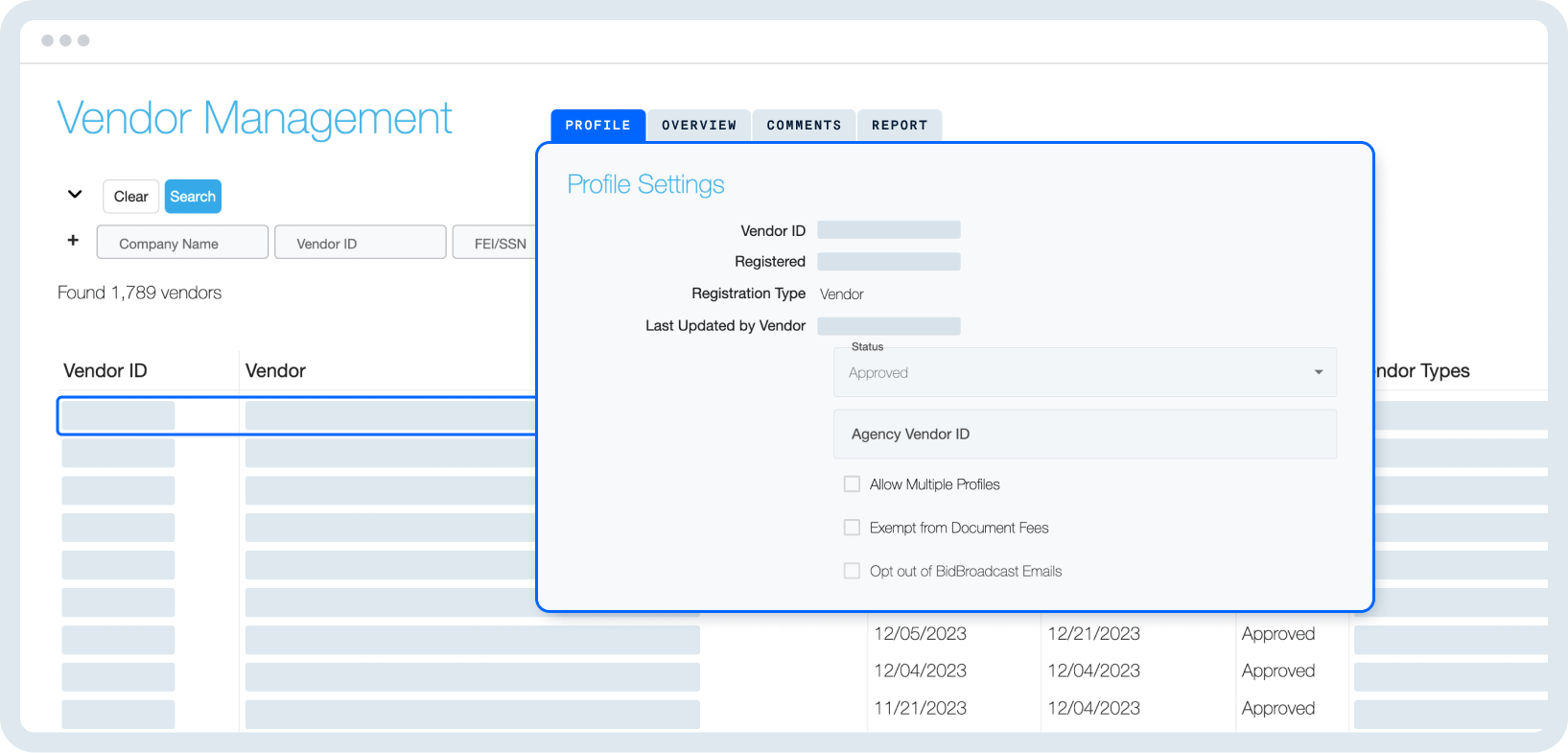Click the Clear button
Screen dimensions: 1568x753
point(130,197)
